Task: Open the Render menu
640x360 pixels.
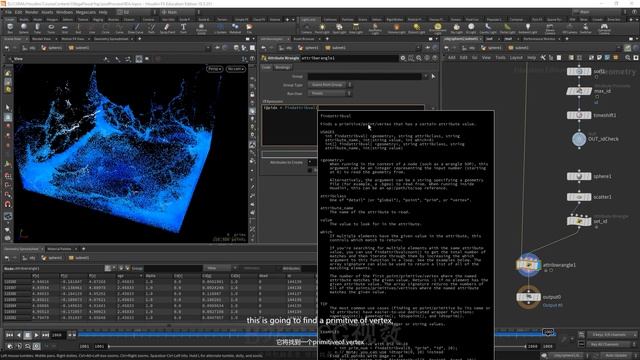Action: [31, 12]
